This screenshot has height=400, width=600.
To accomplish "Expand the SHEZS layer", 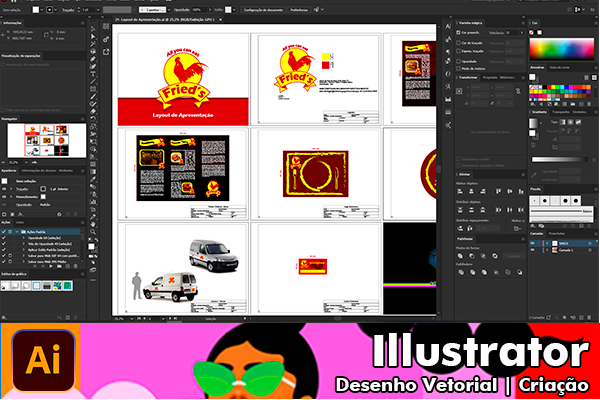I will click(x=548, y=243).
